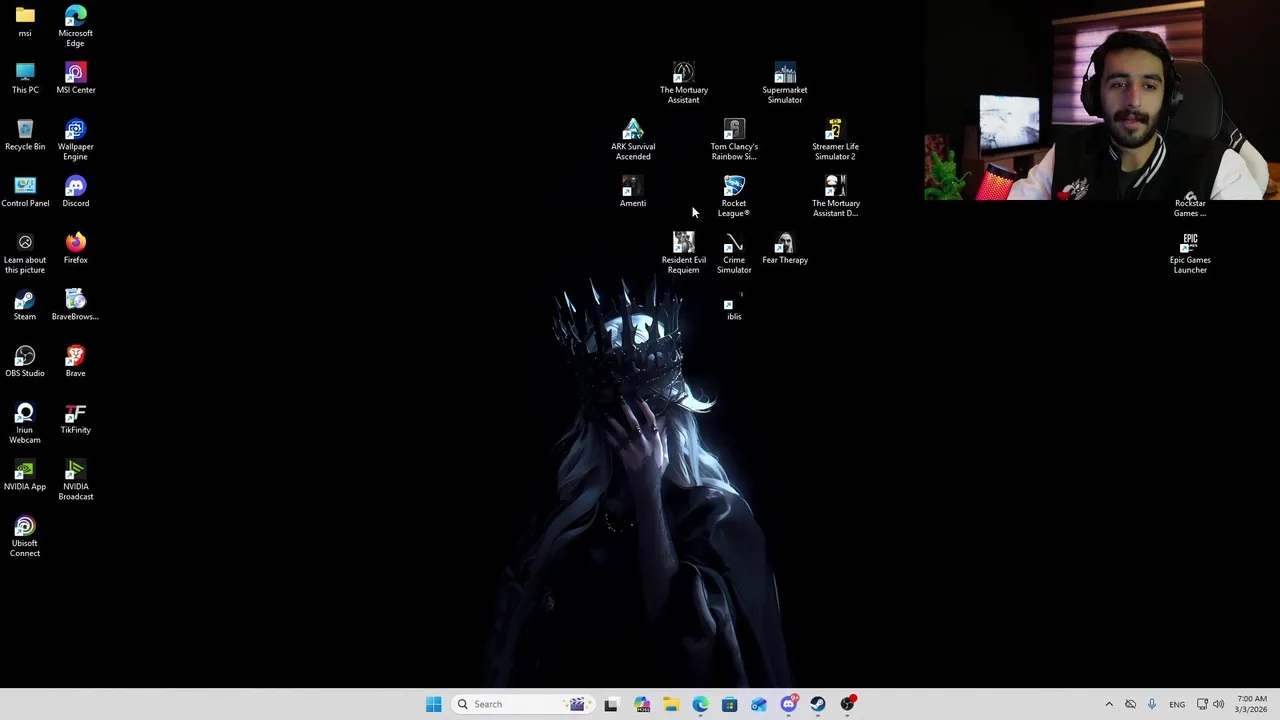
Task: Open Ubisoft Connect shortcut
Action: [x=25, y=537]
